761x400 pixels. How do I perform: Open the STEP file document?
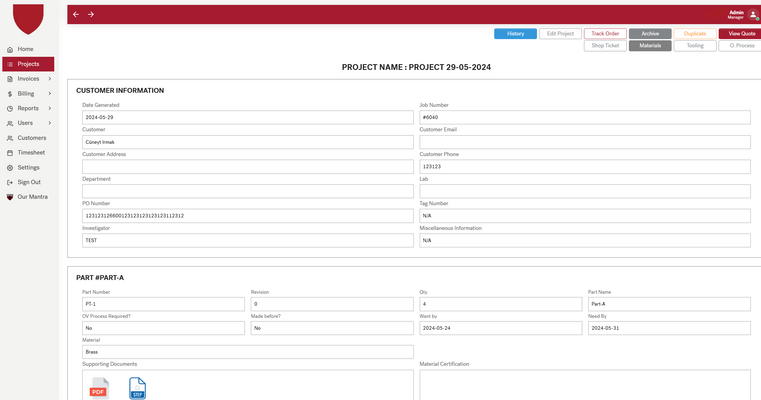[137, 388]
